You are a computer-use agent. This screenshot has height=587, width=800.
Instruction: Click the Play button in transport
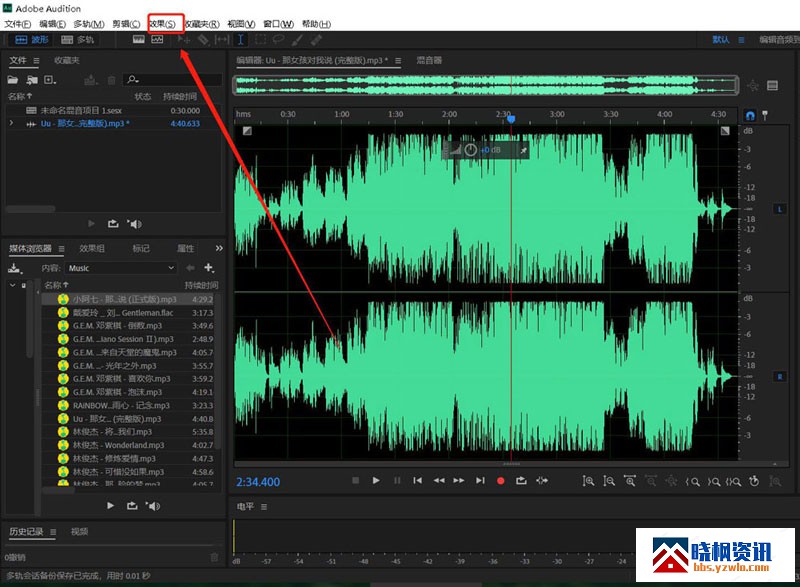pos(376,480)
